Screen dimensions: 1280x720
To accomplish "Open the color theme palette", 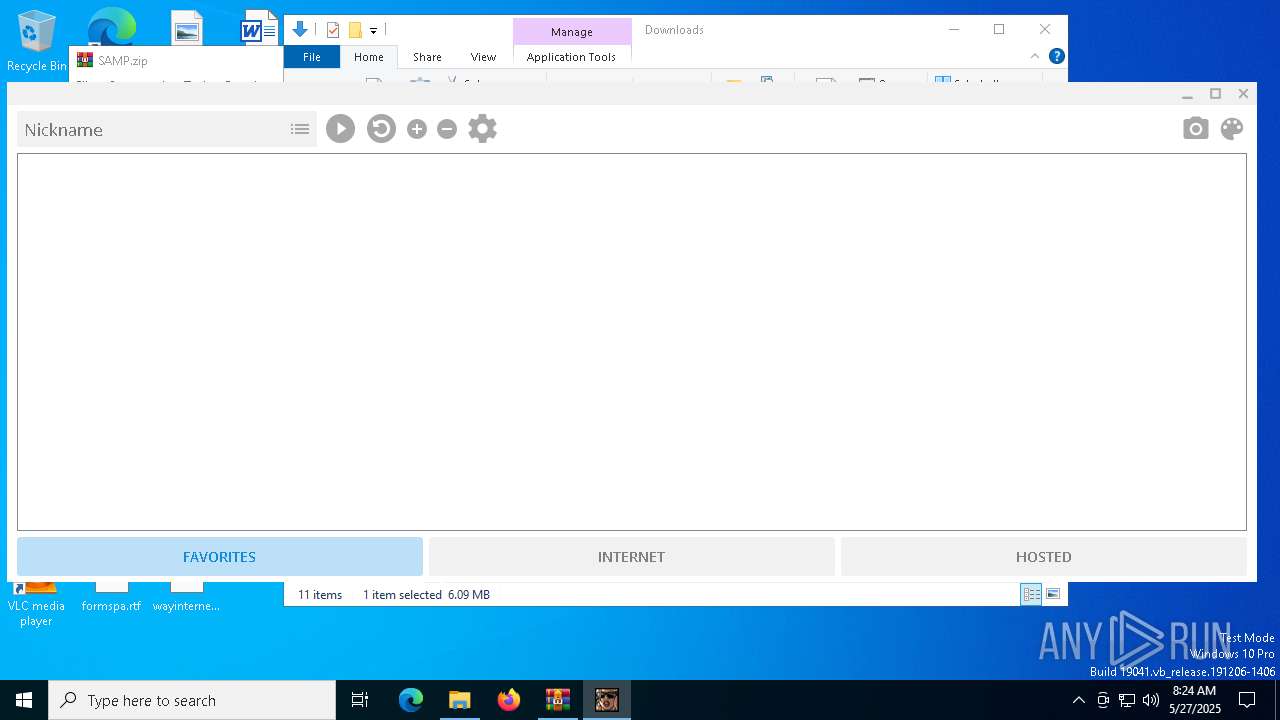I will 1232,129.
